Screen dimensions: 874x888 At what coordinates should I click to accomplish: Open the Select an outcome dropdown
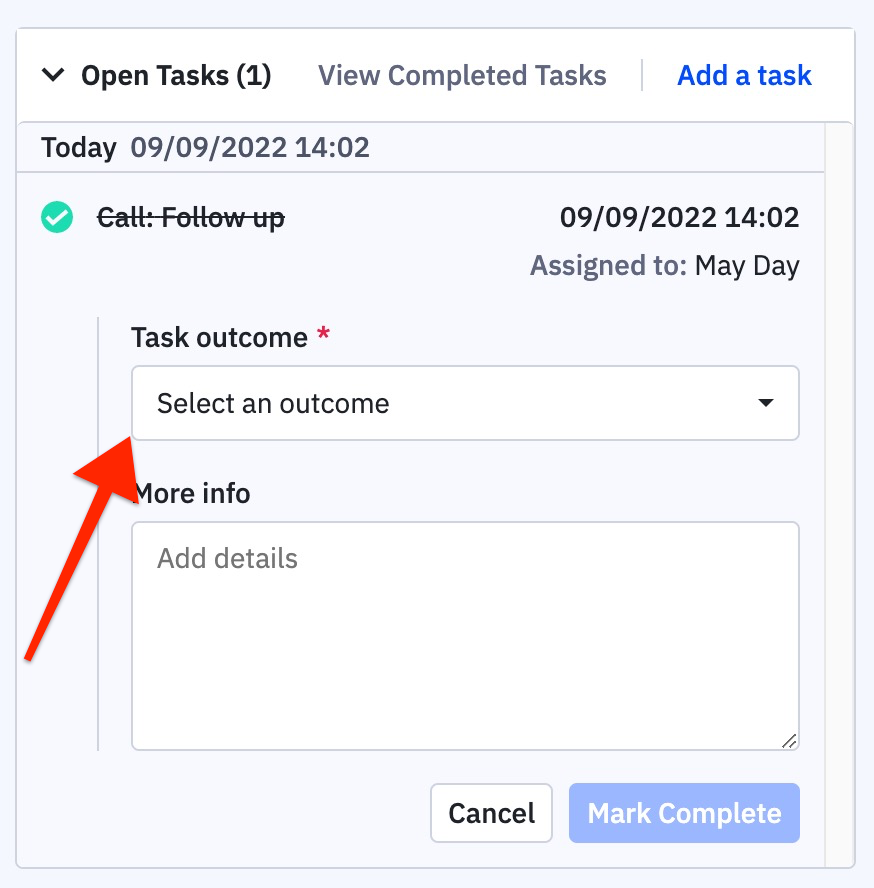(x=465, y=403)
